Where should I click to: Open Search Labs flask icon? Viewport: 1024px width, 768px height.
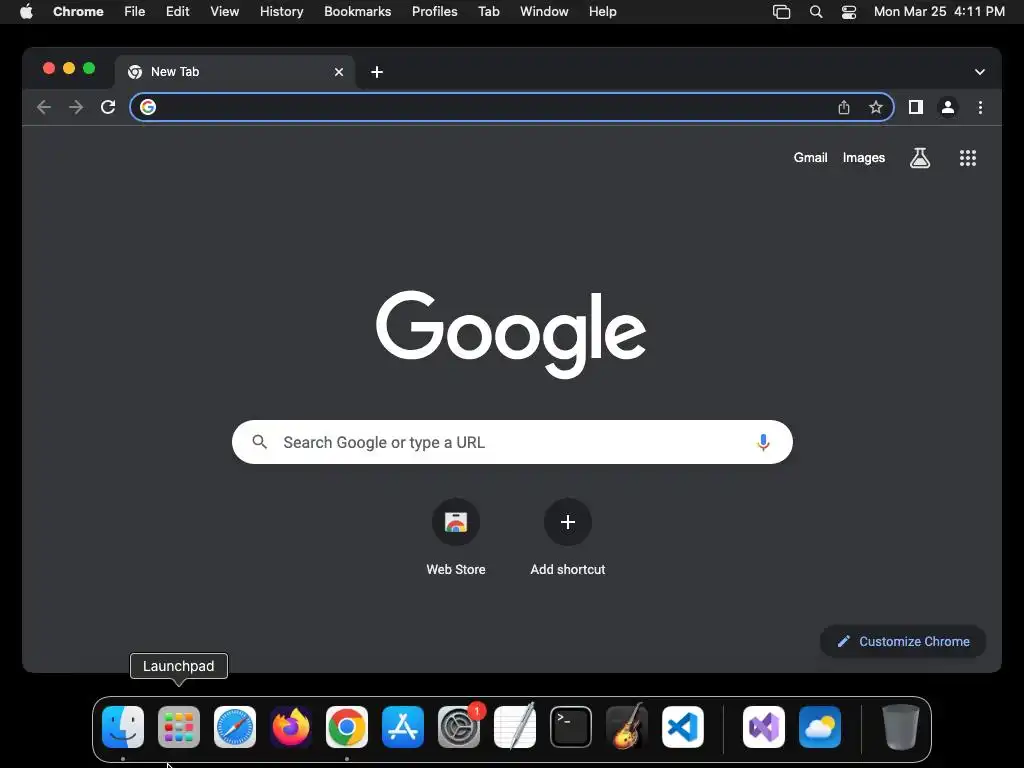[920, 157]
